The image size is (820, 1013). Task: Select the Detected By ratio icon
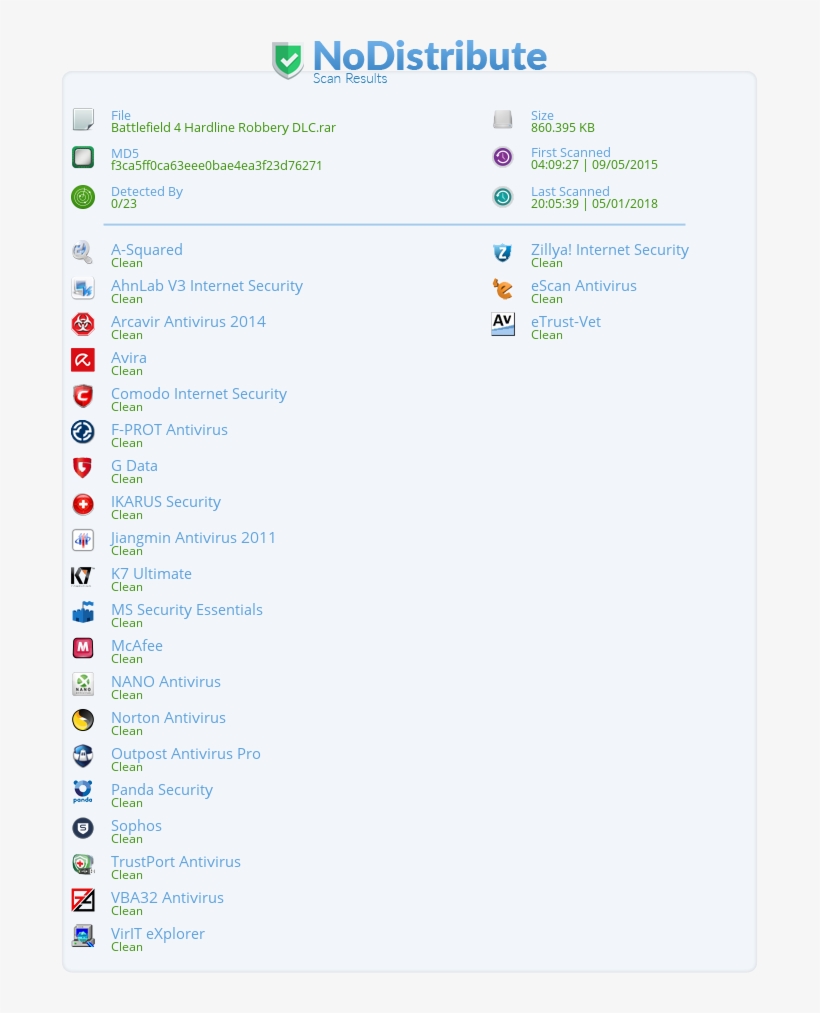[x=82, y=196]
